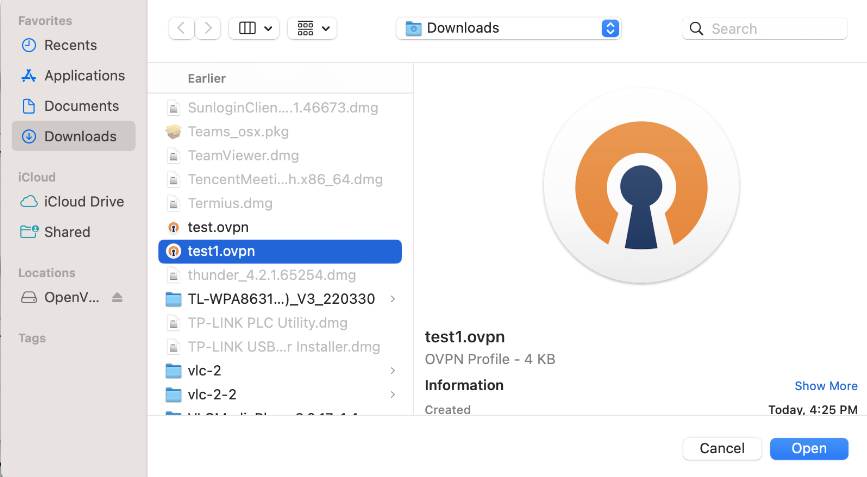The height and width of the screenshot is (477, 867).
Task: Click the large OpenVPN preview thumbnail
Action: pyautogui.click(x=641, y=186)
